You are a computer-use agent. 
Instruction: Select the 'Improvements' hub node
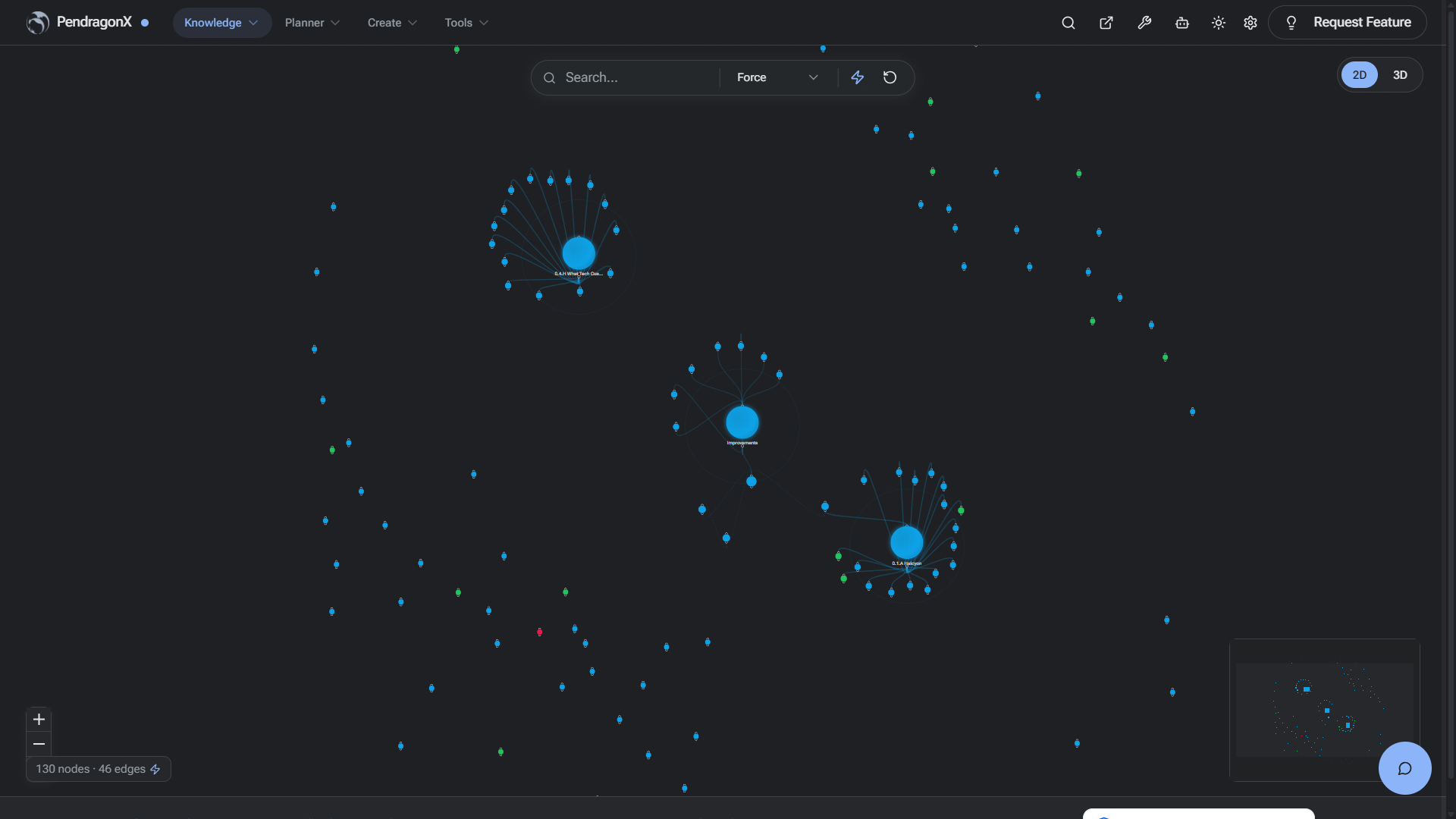click(x=742, y=422)
